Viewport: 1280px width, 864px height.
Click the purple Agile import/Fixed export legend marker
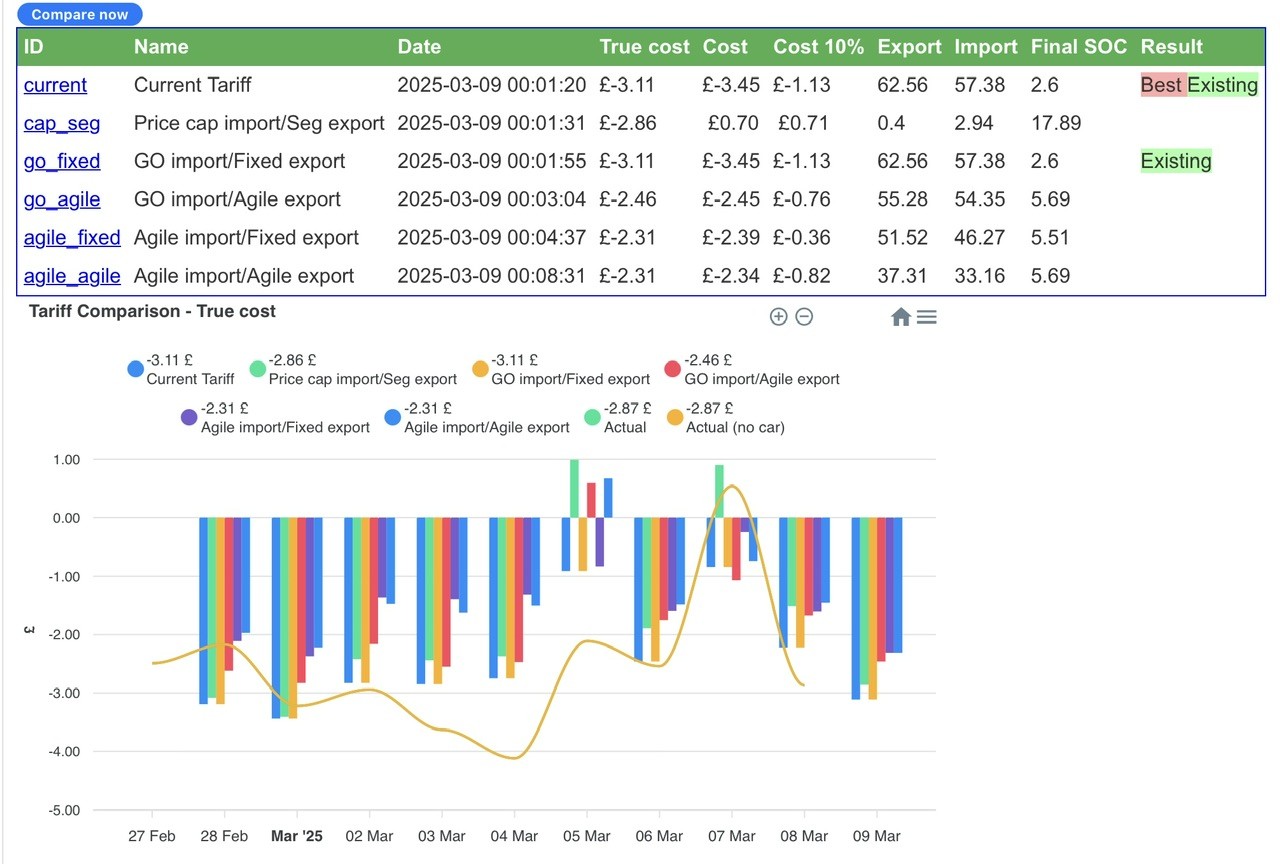189,417
